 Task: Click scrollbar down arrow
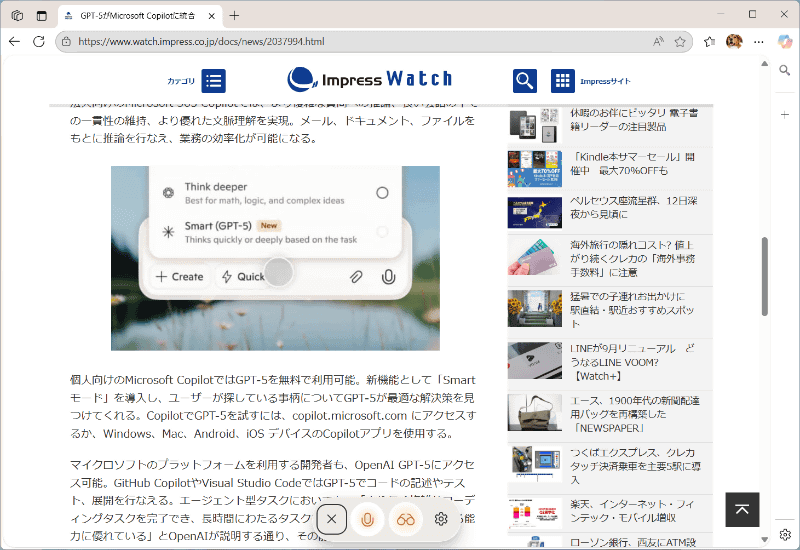click(x=764, y=540)
